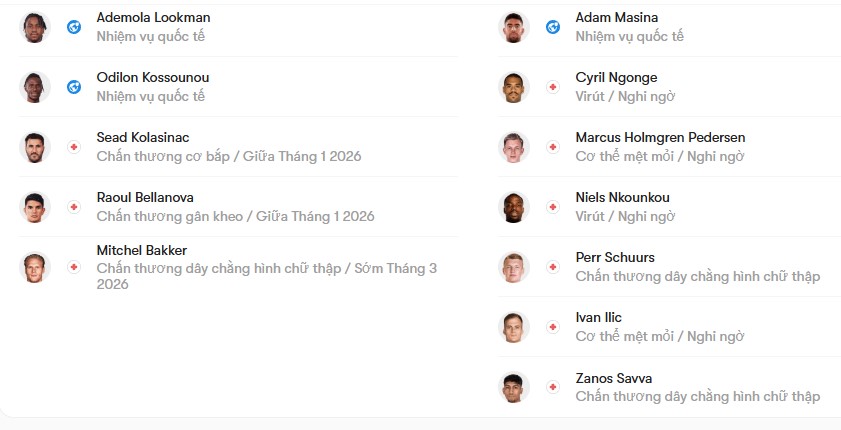This screenshot has width=841, height=430.
Task: Click Adam Masina's player name
Action: (x=617, y=18)
